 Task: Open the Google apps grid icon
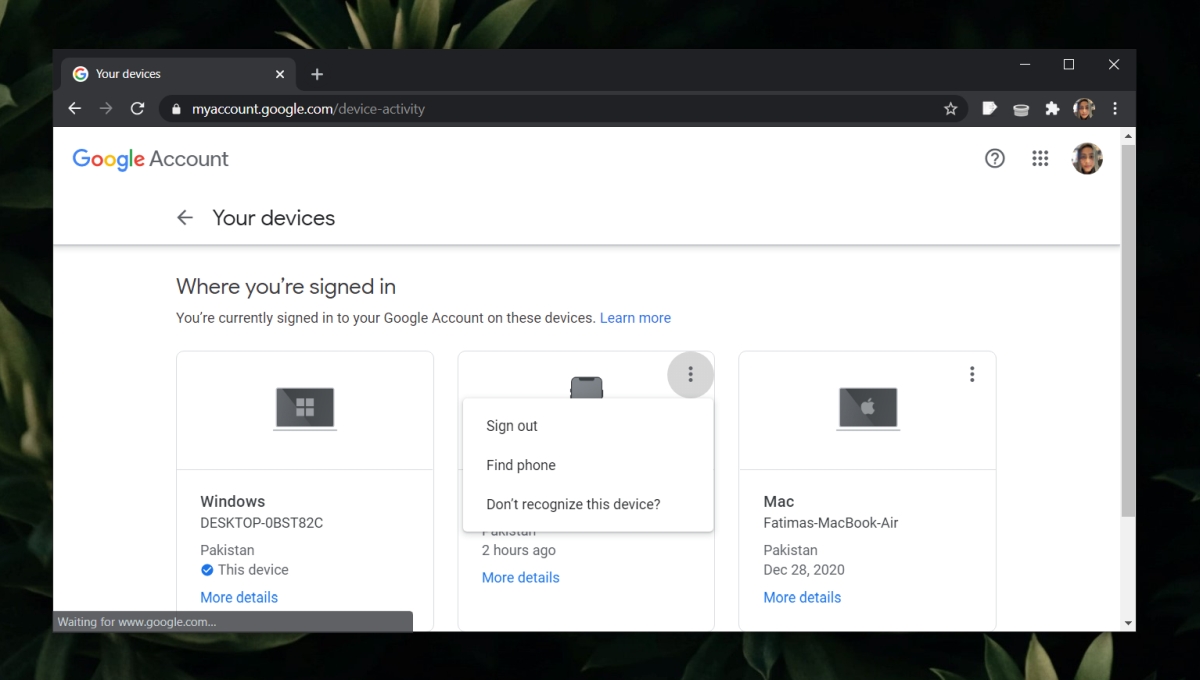point(1040,158)
